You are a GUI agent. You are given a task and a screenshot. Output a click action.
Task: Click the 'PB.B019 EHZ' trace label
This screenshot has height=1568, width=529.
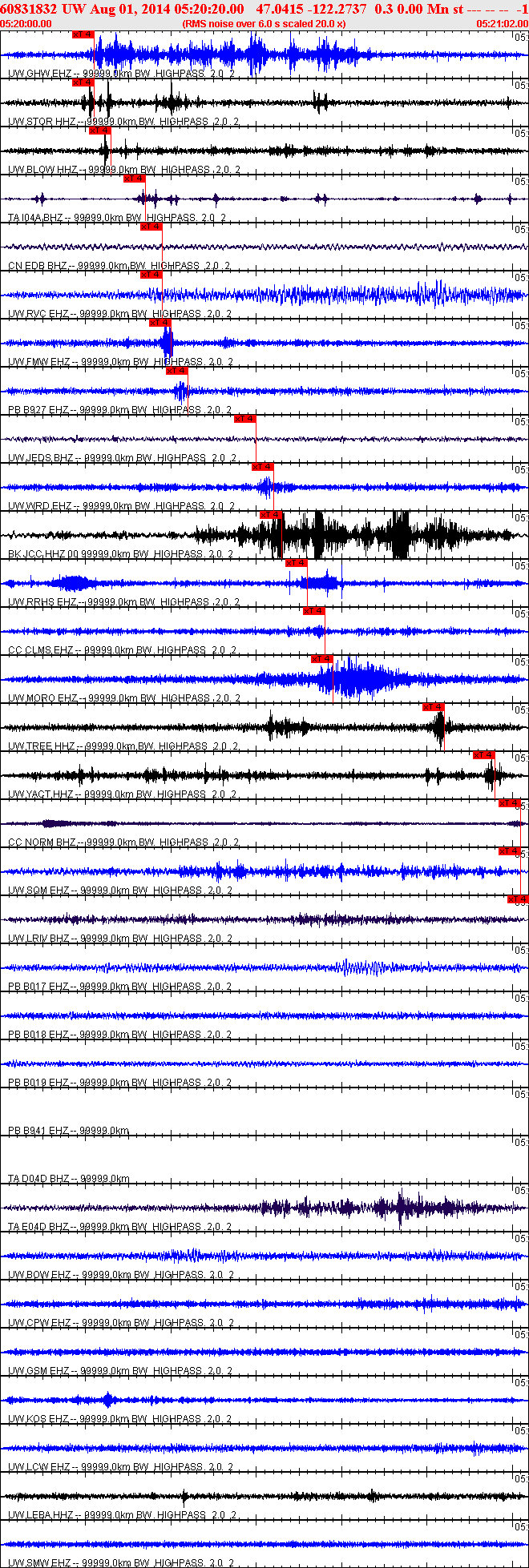tap(38, 1083)
